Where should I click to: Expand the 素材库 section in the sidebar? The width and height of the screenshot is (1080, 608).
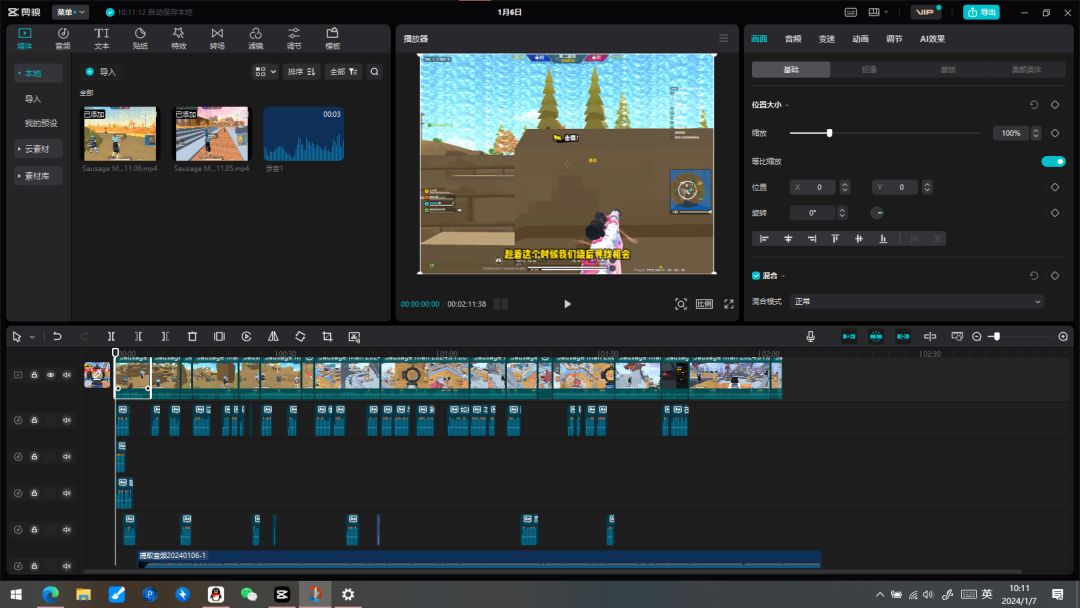tap(38, 176)
